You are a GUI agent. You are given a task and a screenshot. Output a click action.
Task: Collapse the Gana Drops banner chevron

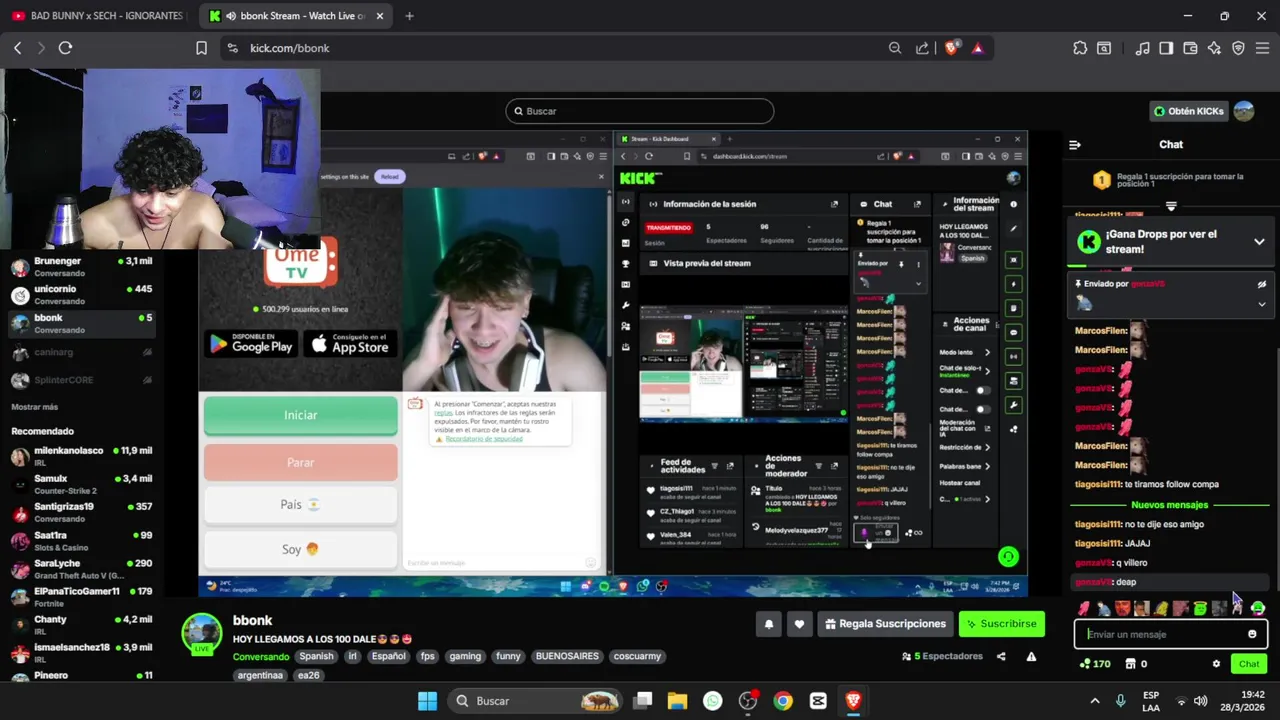1259,242
